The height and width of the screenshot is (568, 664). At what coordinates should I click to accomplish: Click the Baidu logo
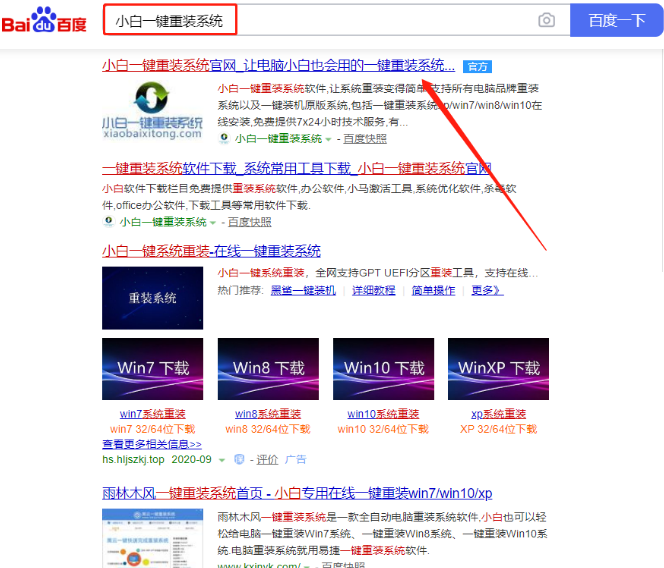pos(44,20)
